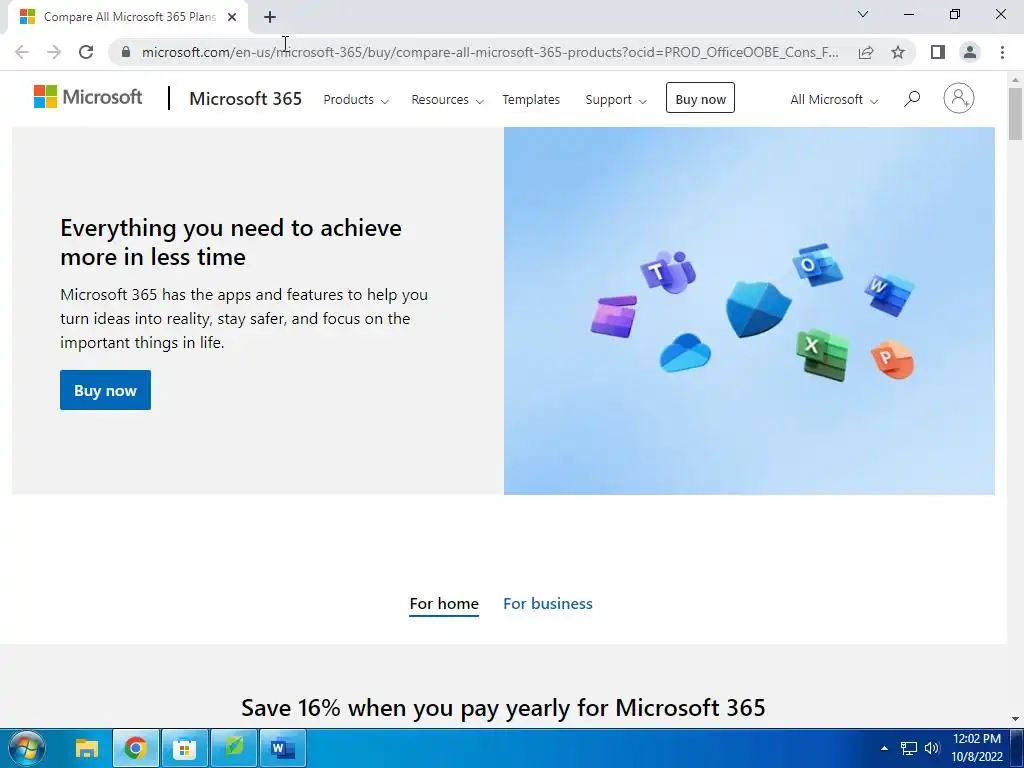Open the Chrome side panel icon
The width and height of the screenshot is (1024, 768).
[938, 52]
